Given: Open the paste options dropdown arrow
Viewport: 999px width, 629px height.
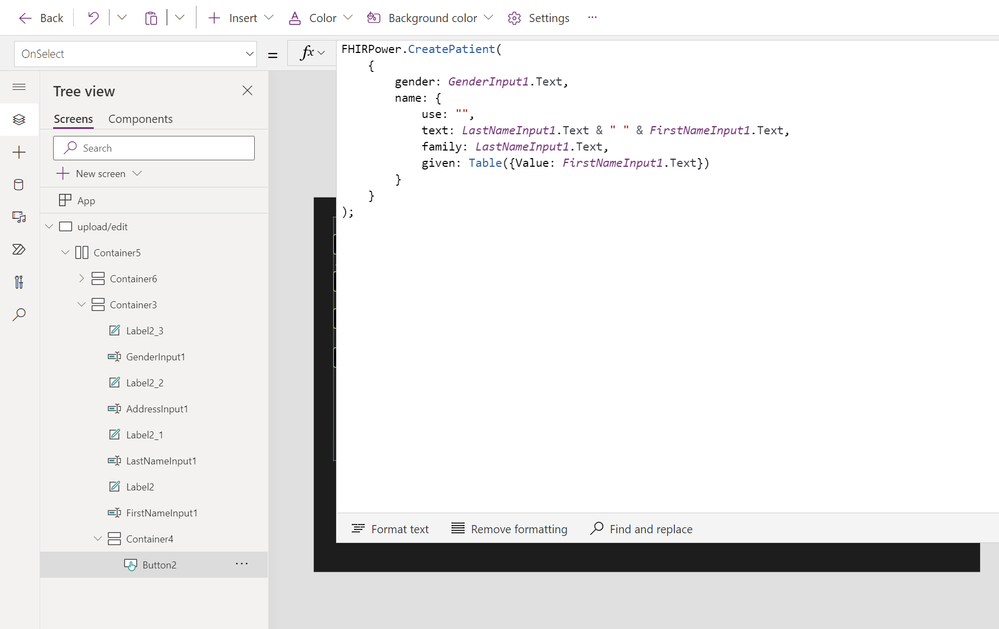Looking at the screenshot, I should click(180, 18).
